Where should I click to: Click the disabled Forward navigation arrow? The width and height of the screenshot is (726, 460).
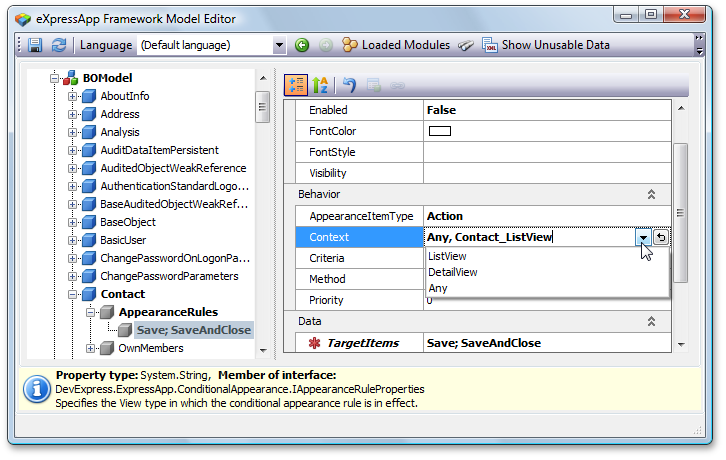[326, 45]
